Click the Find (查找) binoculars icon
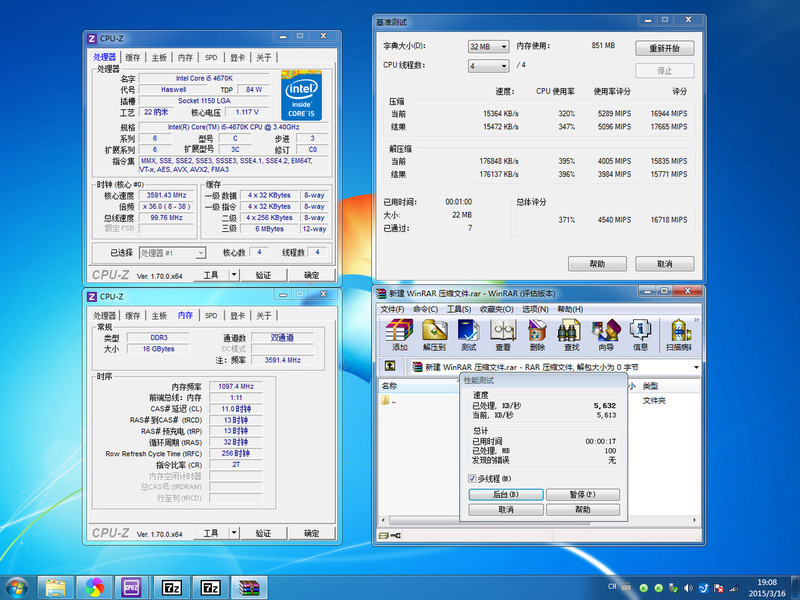 tap(571, 332)
